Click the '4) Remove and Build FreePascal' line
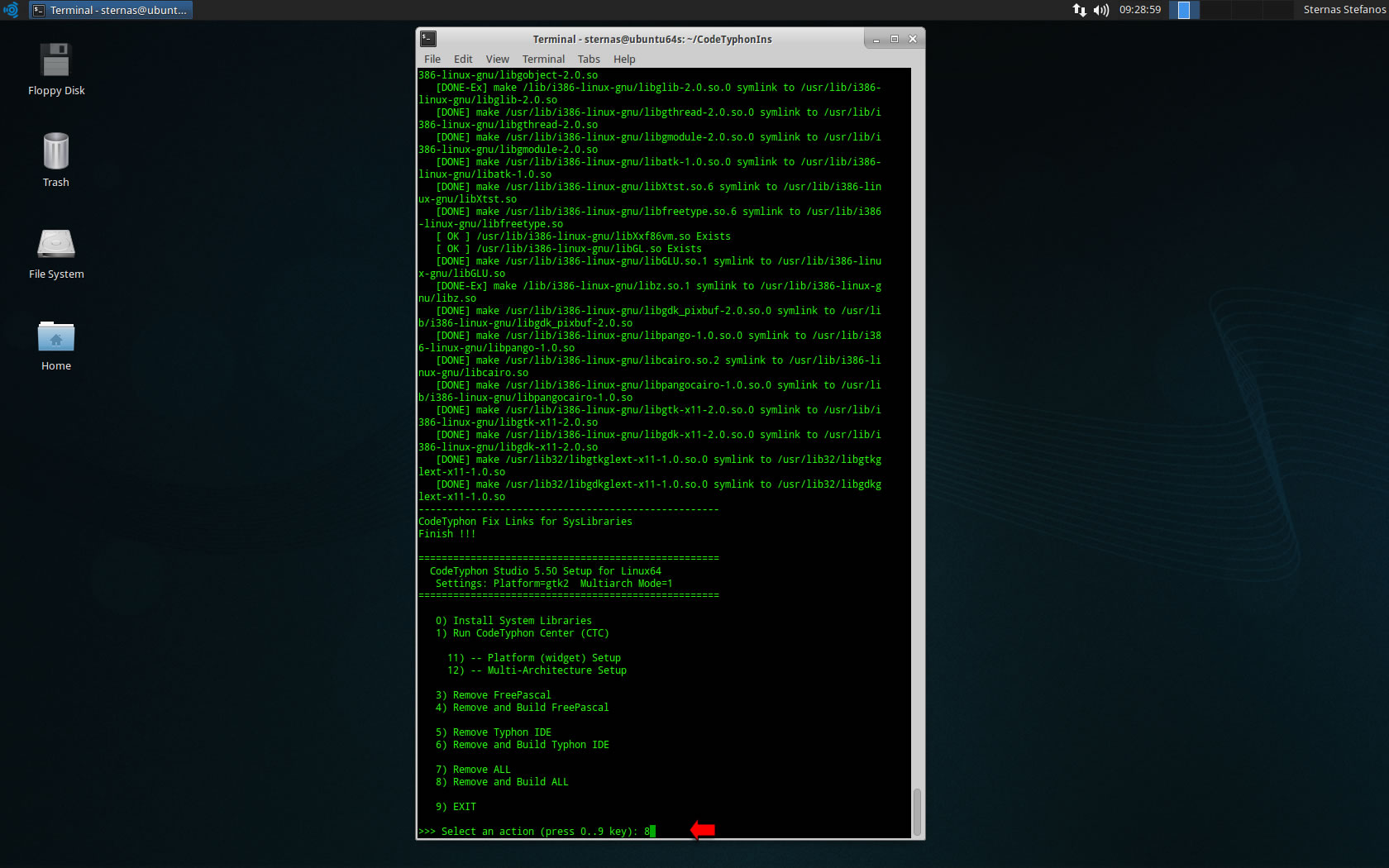The image size is (1389, 868). point(522,708)
